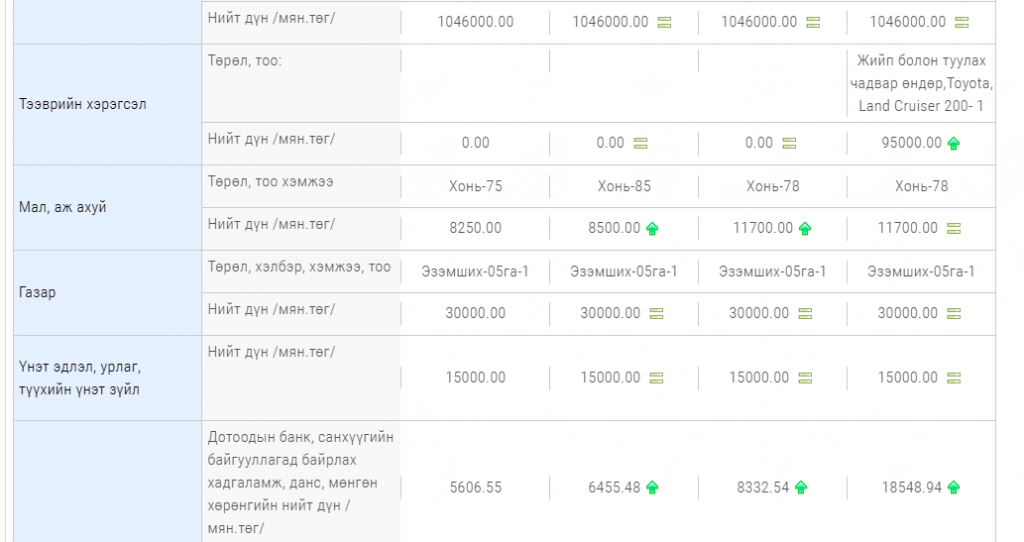Select the Тээврийн хэрэгсэл row header
This screenshot has width=1024, height=542.
(x=83, y=104)
